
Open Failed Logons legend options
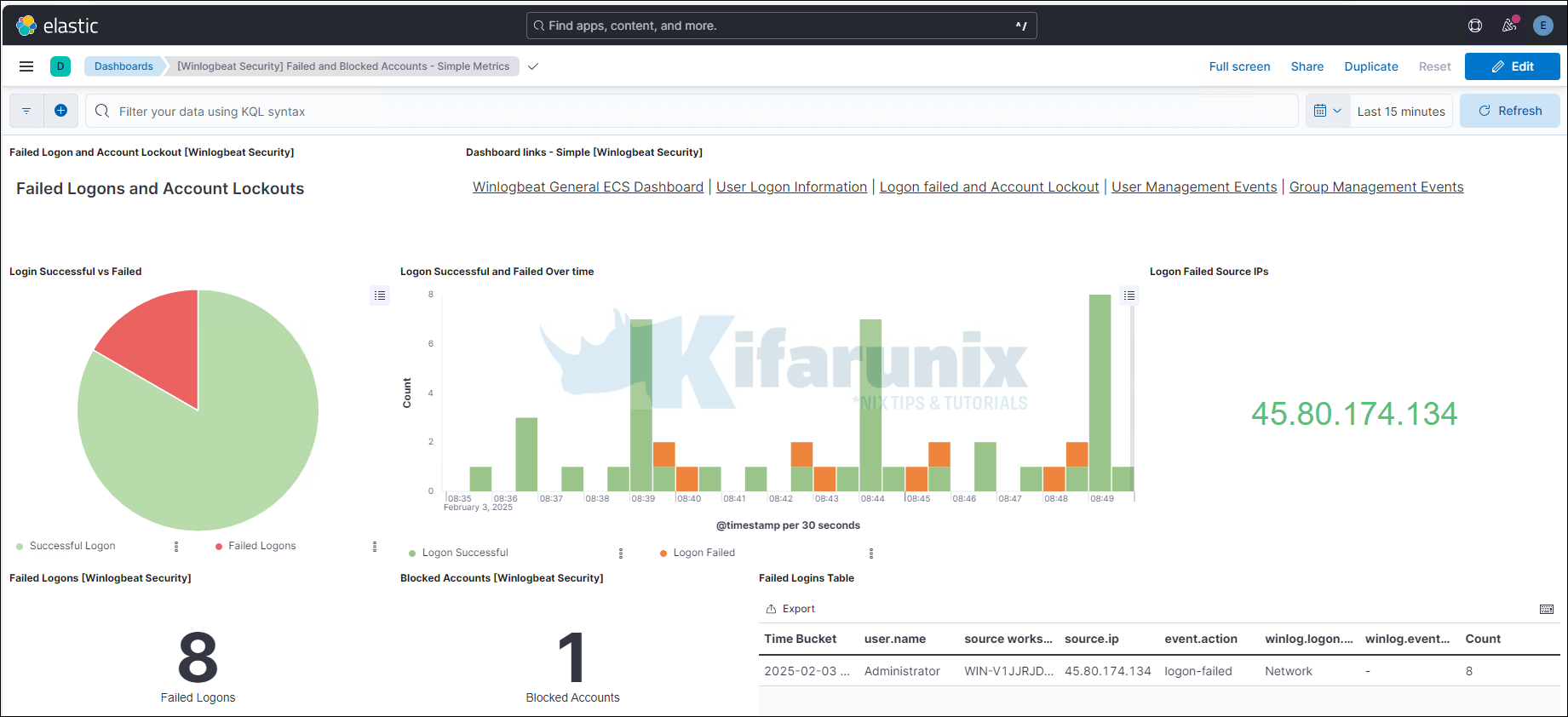tap(375, 547)
